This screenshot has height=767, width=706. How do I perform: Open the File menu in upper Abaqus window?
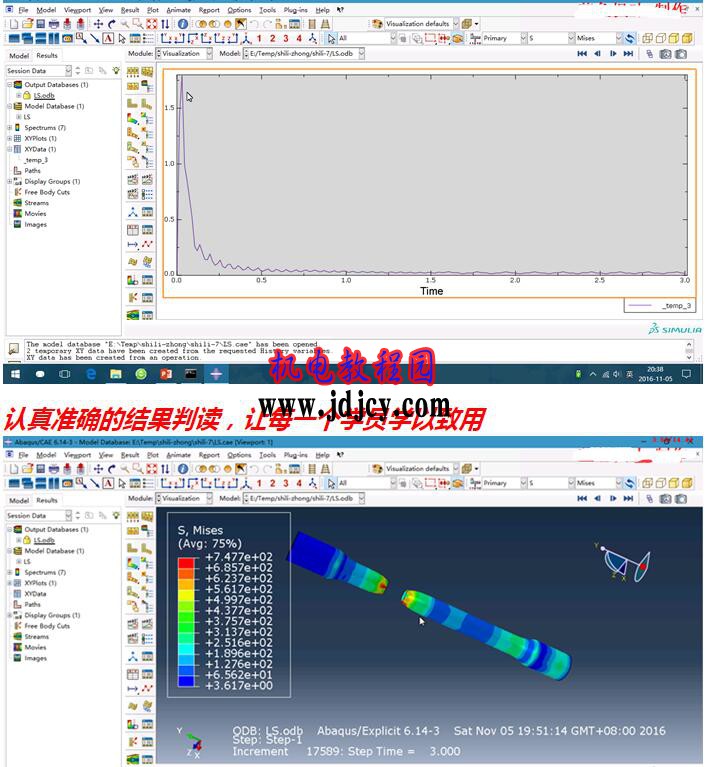tap(23, 10)
